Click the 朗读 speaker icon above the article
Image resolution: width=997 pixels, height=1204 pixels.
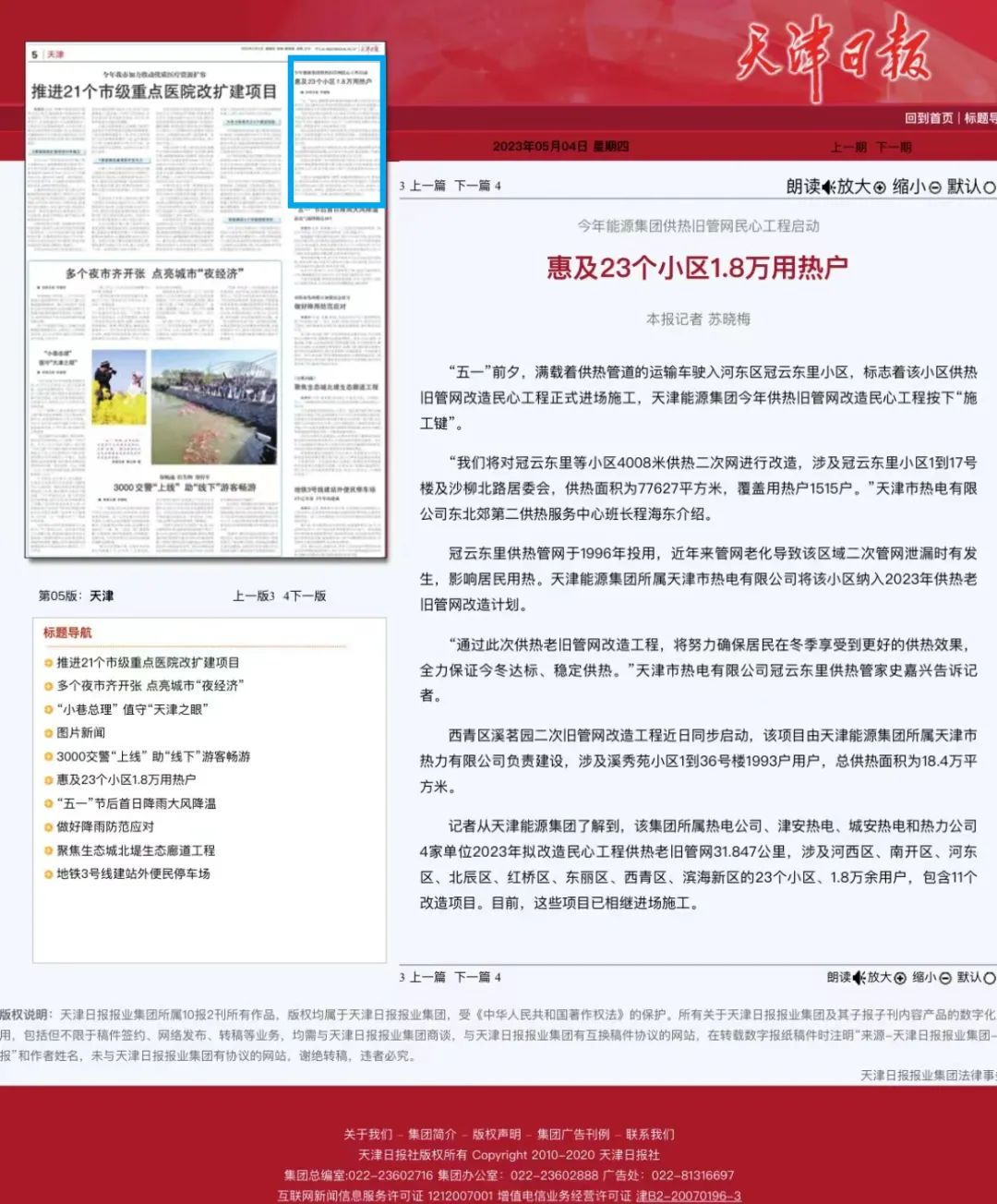coord(829,187)
